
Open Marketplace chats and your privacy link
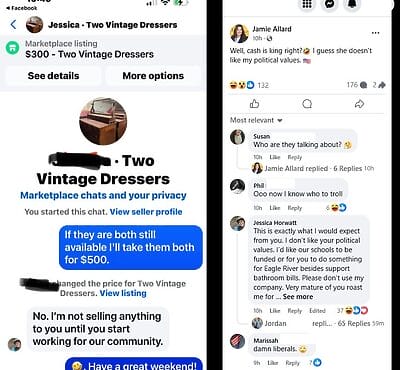(x=103, y=196)
